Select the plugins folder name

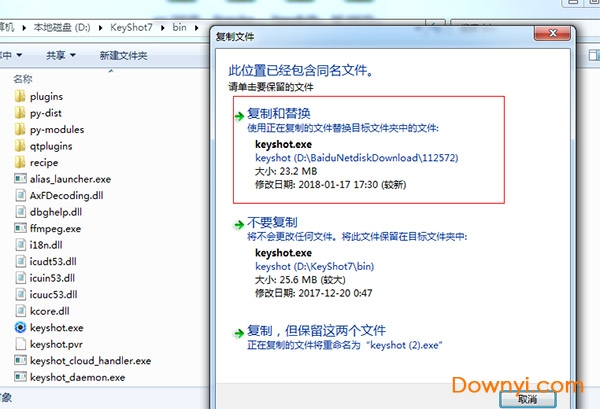[x=46, y=96]
